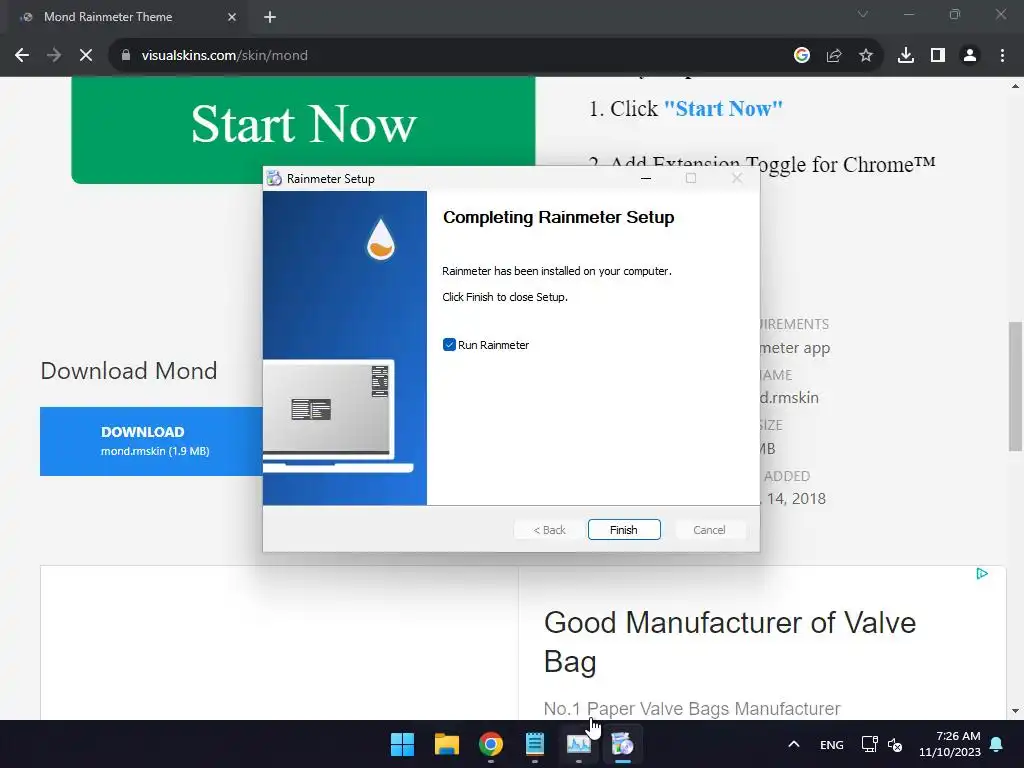Click the ad choices icon

point(982,573)
